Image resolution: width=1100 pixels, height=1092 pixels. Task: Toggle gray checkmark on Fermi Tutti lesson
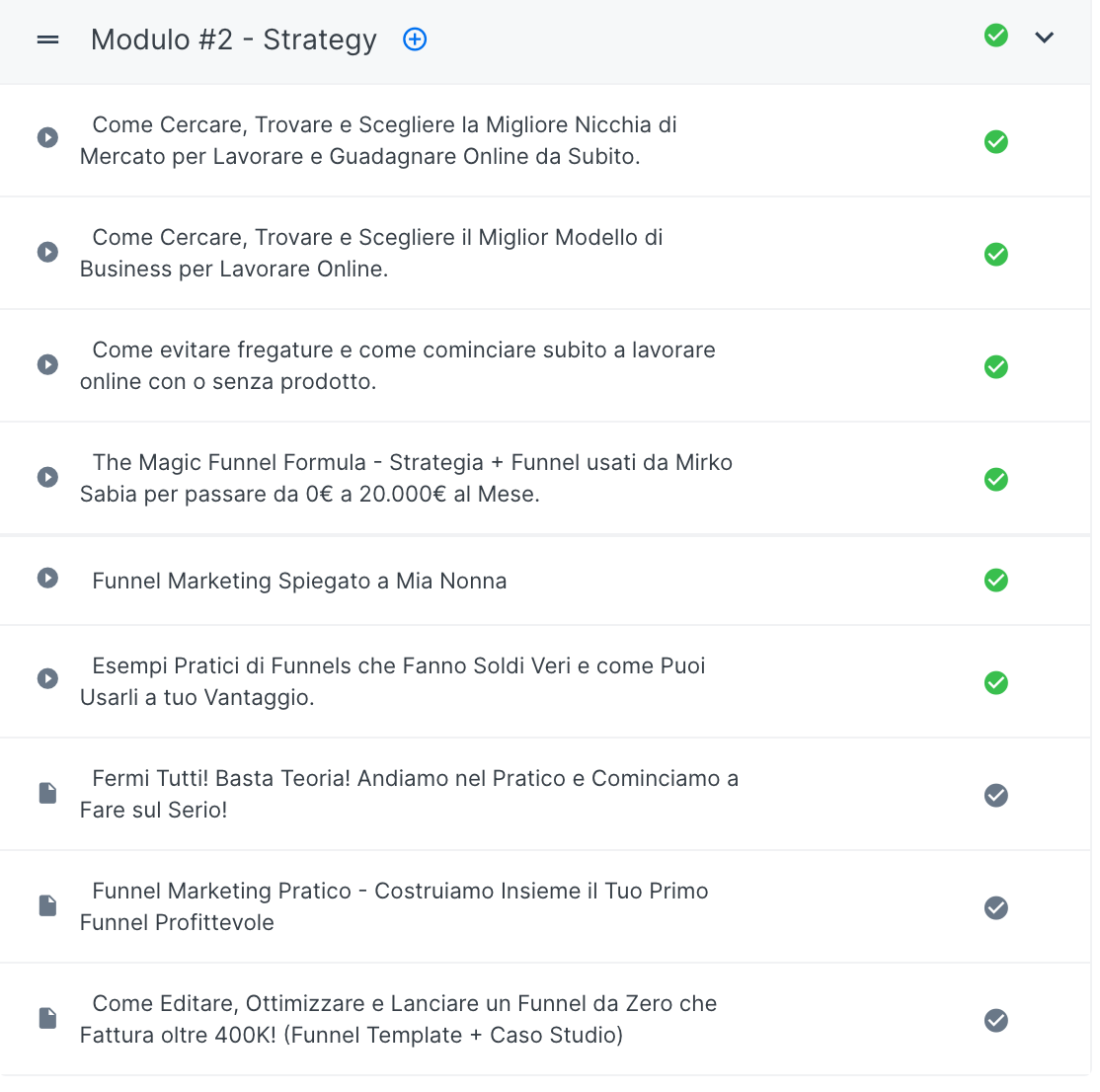[995, 796]
